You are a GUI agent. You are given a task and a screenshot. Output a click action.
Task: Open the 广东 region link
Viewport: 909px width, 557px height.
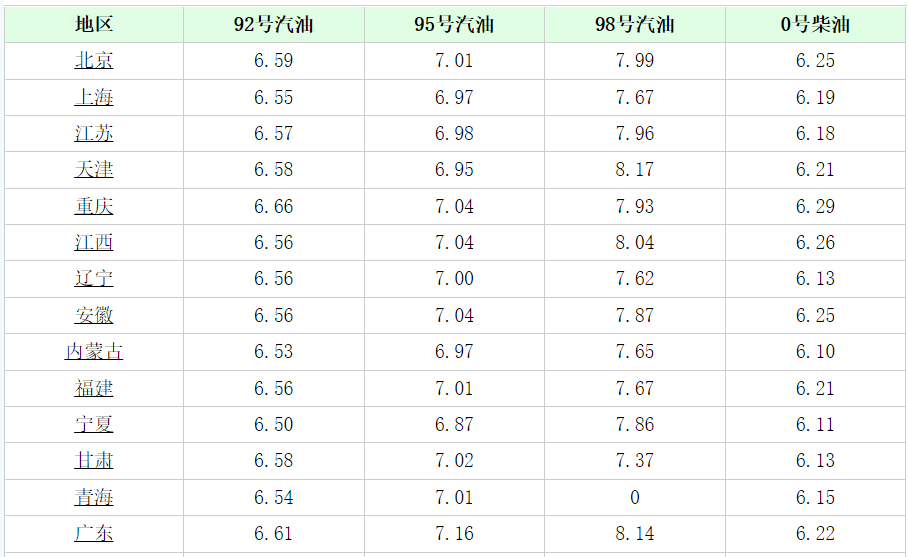94,534
